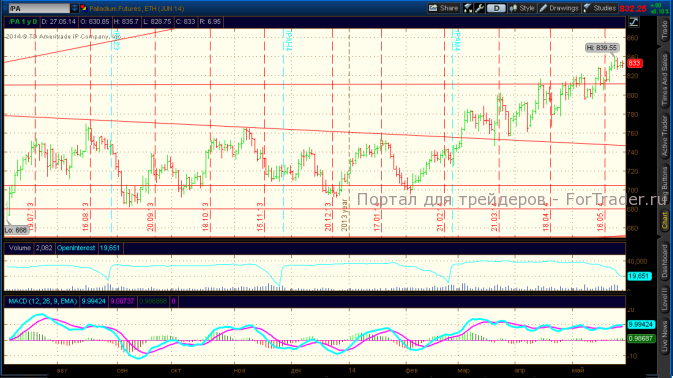Open chart settings wrench icon
673x378 pixels.
pos(479,8)
